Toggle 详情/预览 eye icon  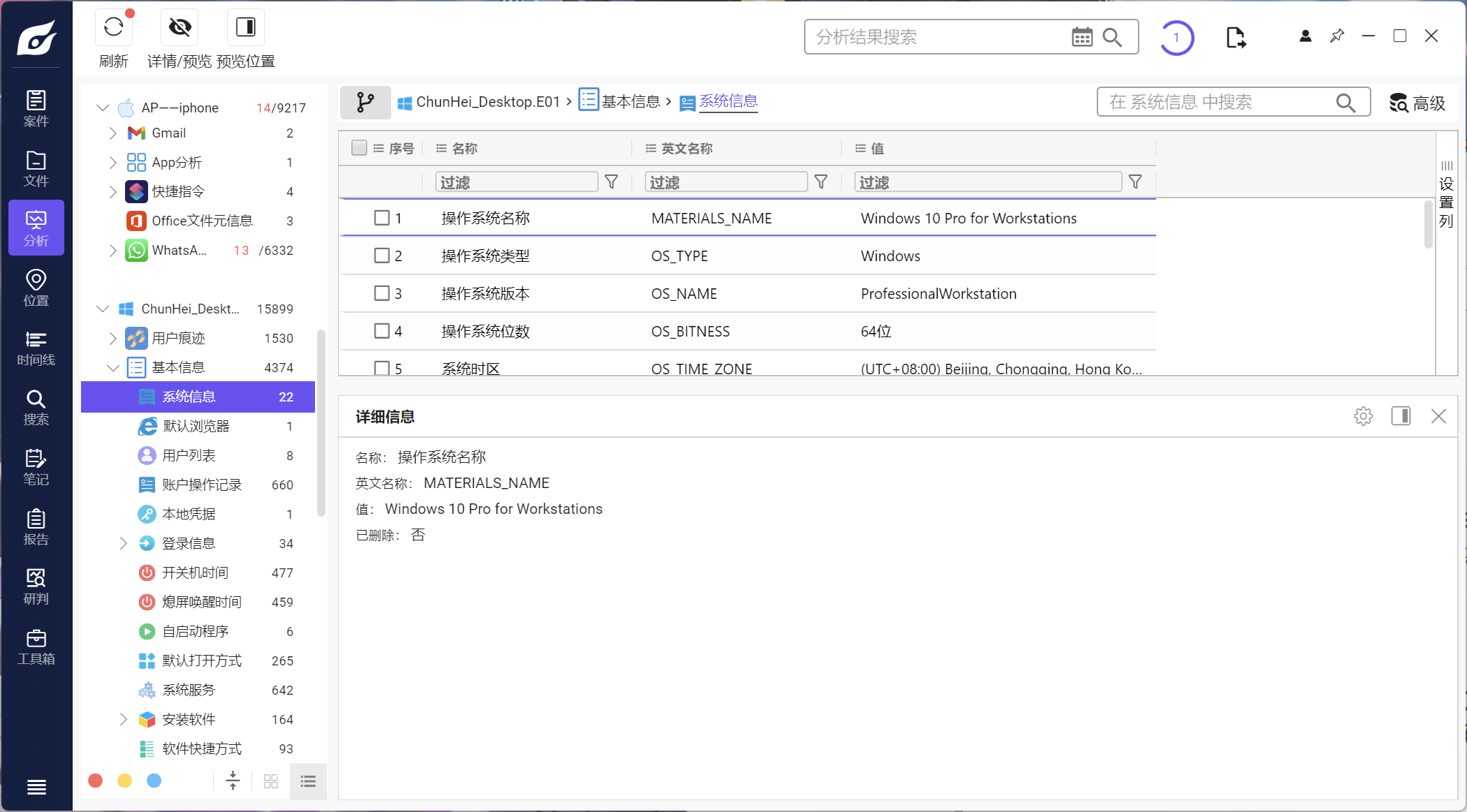(180, 27)
